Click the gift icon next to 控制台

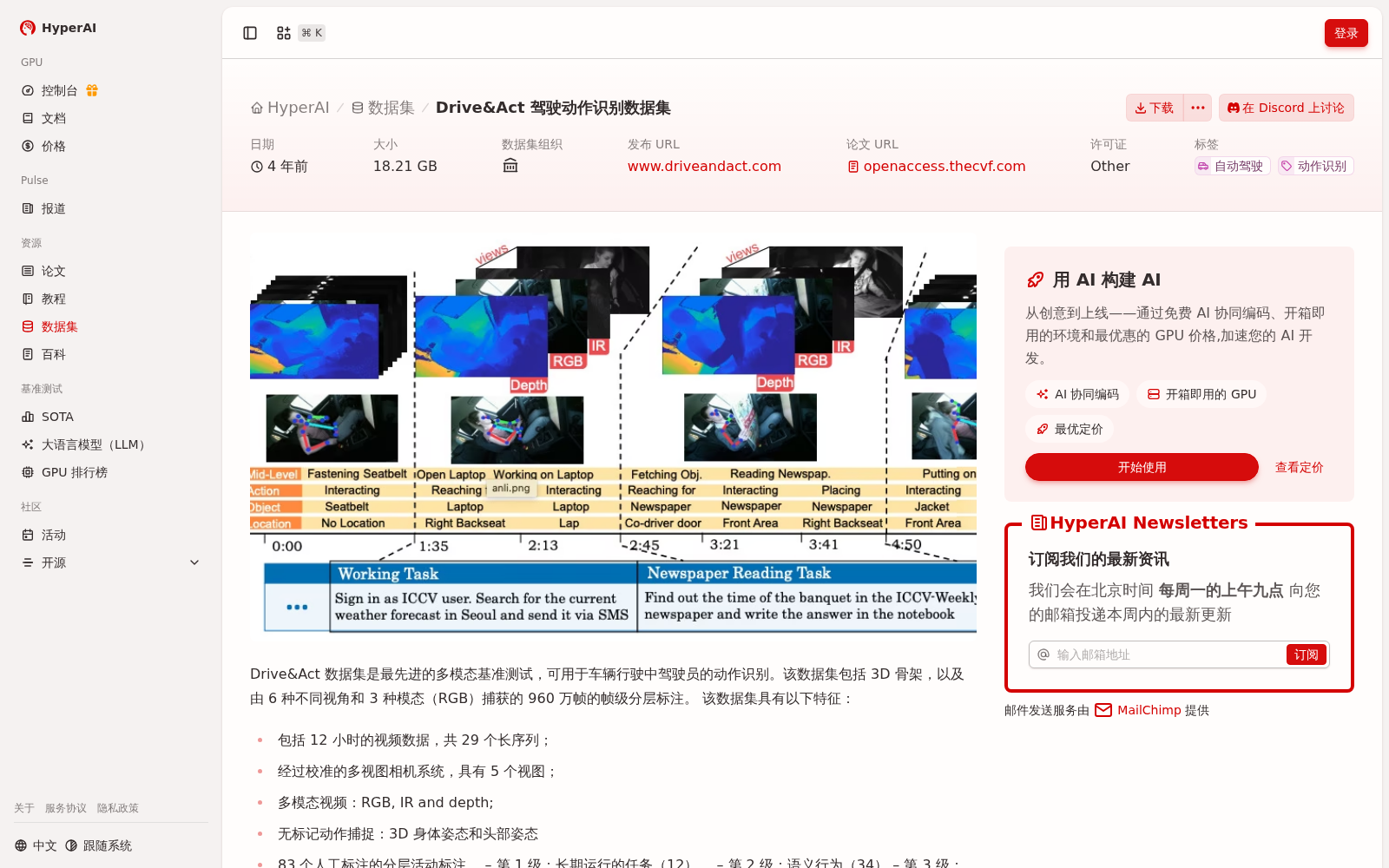92,90
